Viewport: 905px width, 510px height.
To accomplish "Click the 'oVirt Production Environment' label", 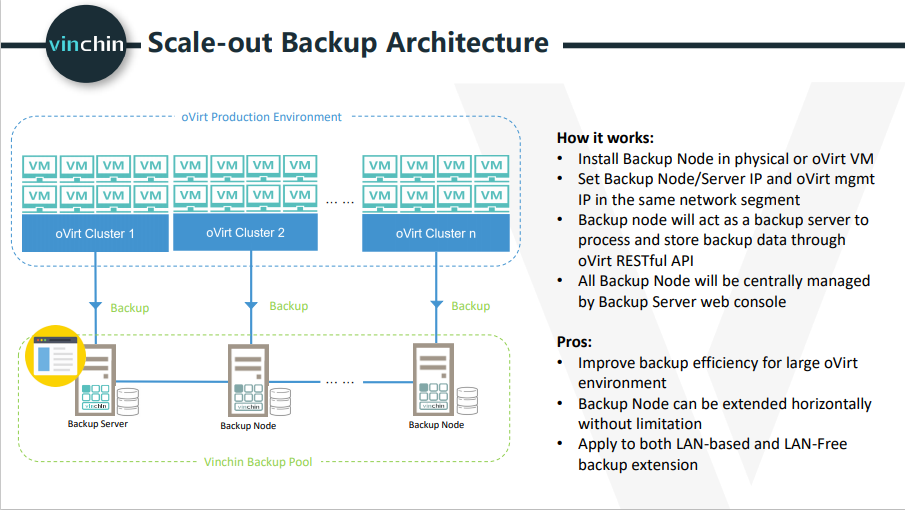I will pos(261,117).
